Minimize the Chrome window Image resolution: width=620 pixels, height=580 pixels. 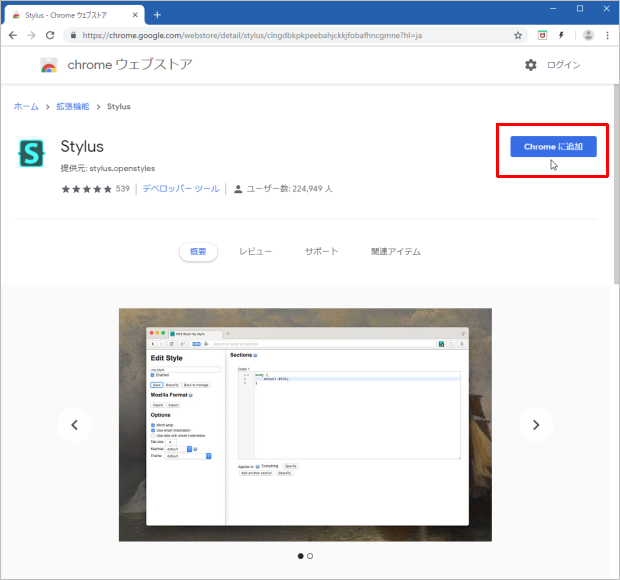click(553, 8)
